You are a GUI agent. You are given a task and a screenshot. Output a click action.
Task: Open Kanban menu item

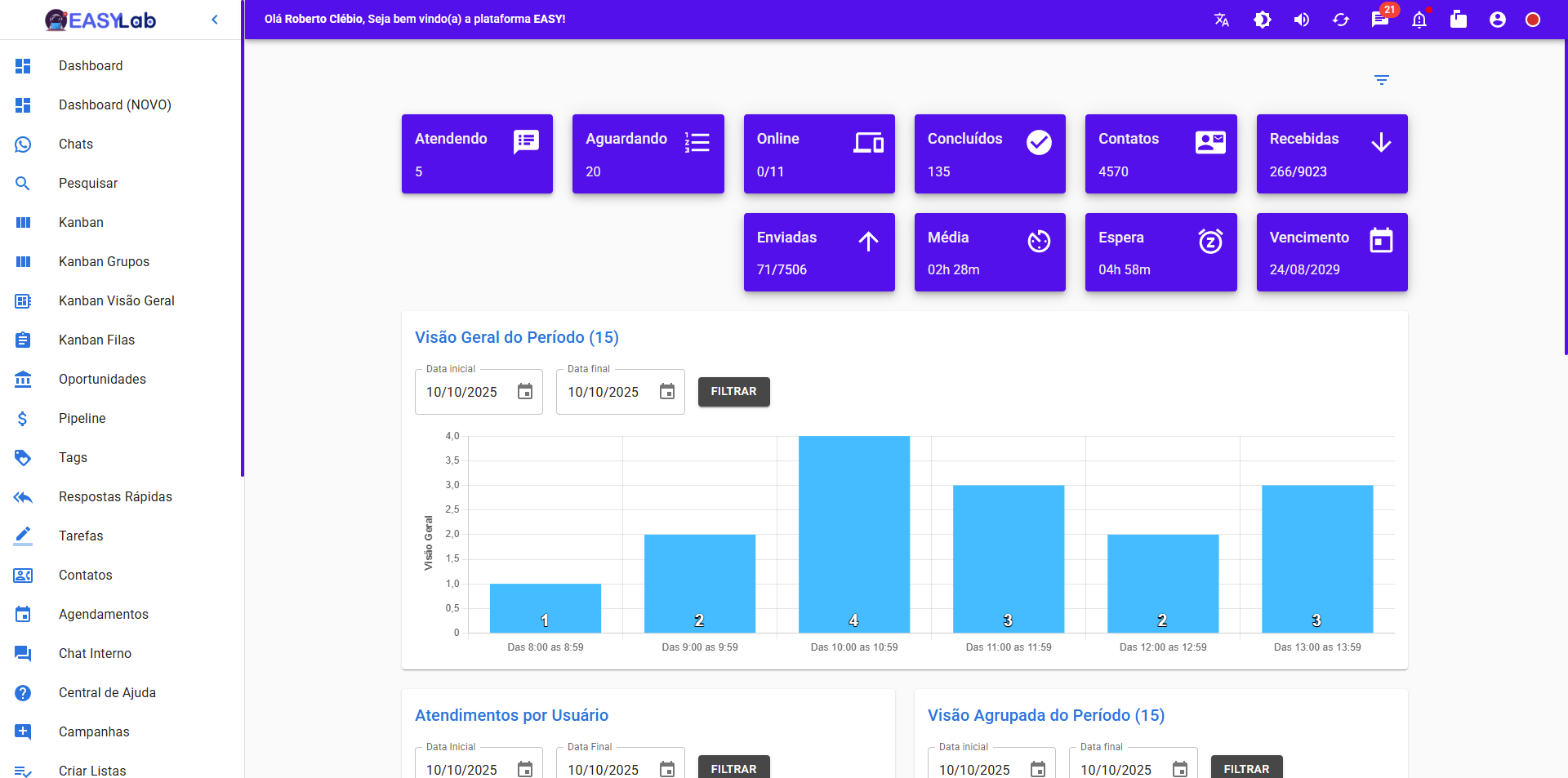[x=121, y=222]
